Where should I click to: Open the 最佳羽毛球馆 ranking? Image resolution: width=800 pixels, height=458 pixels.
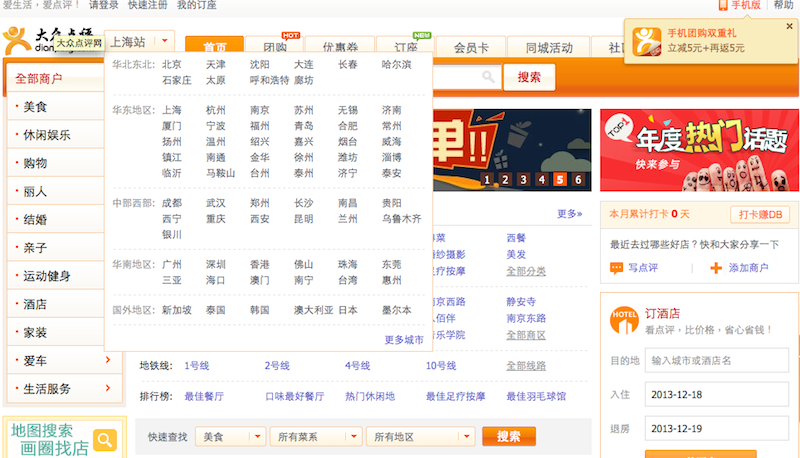pos(536,396)
